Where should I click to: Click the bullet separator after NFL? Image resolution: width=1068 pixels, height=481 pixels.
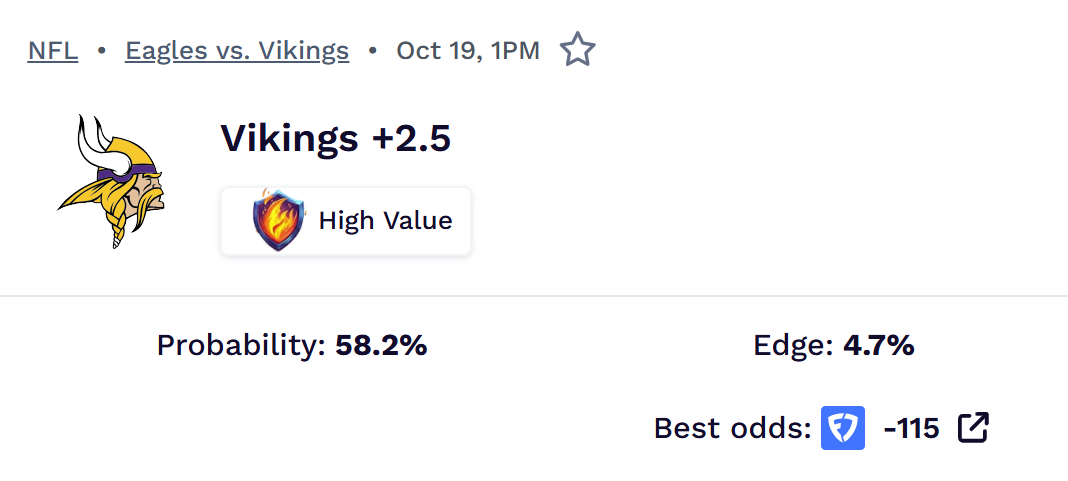[101, 50]
